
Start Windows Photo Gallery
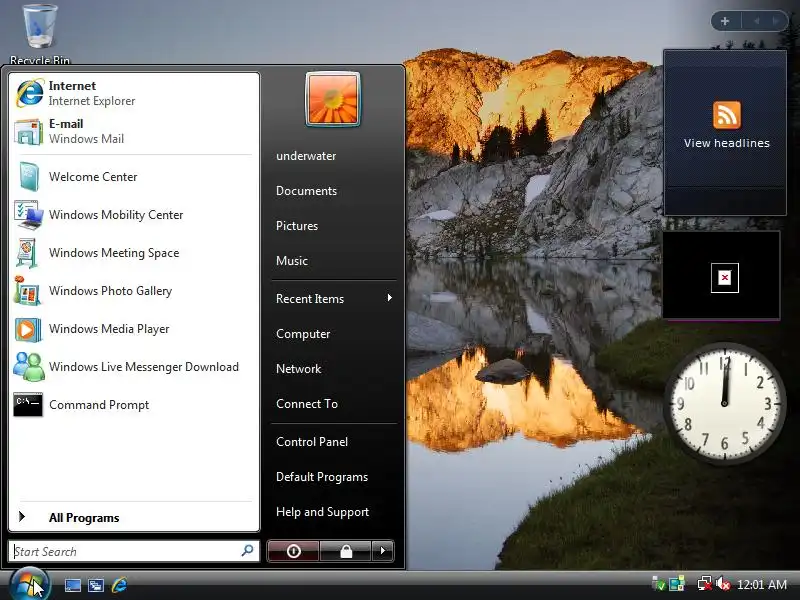pyautogui.click(x=134, y=291)
